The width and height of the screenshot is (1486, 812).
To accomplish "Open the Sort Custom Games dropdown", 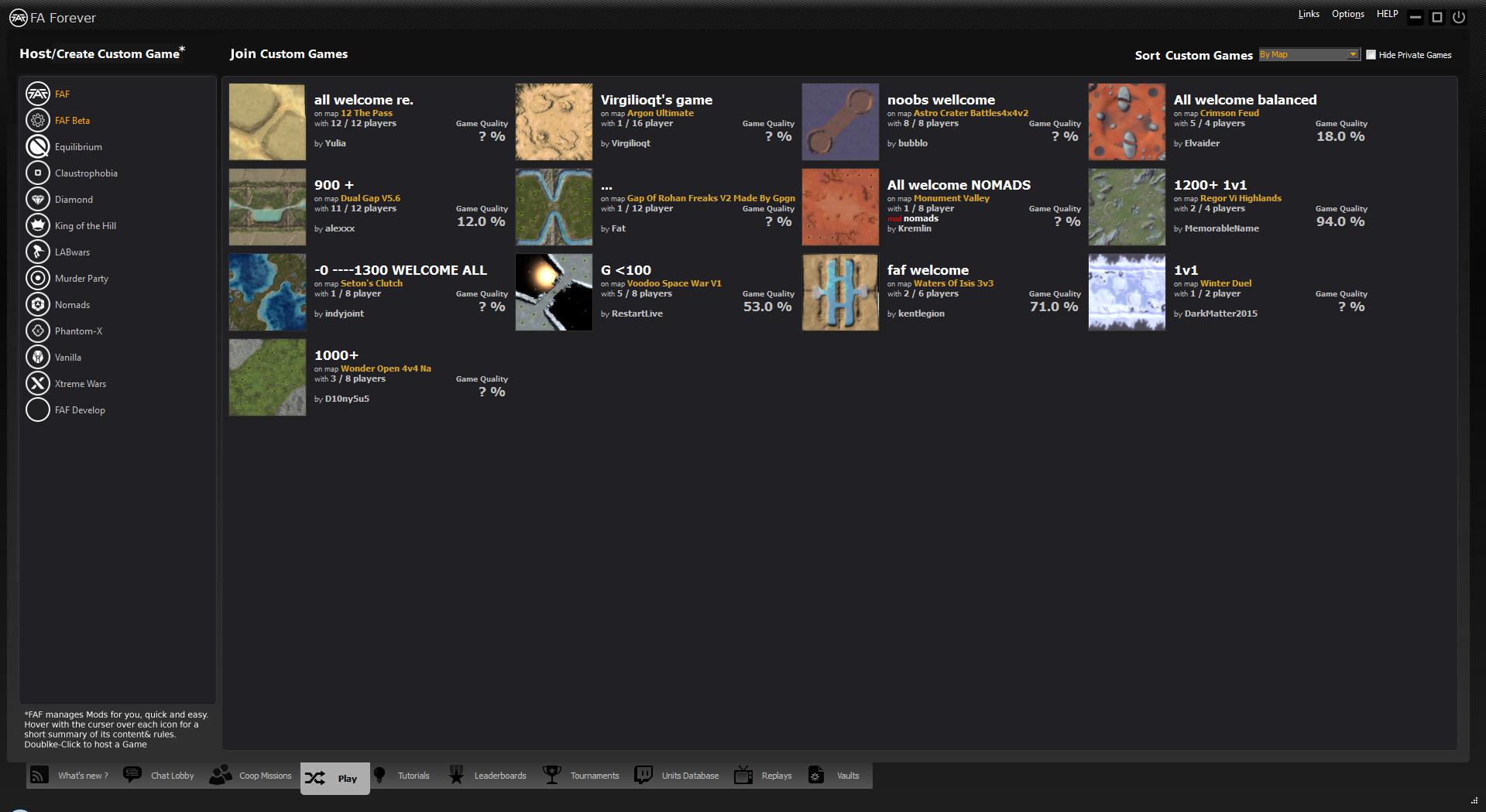I will tap(1309, 55).
